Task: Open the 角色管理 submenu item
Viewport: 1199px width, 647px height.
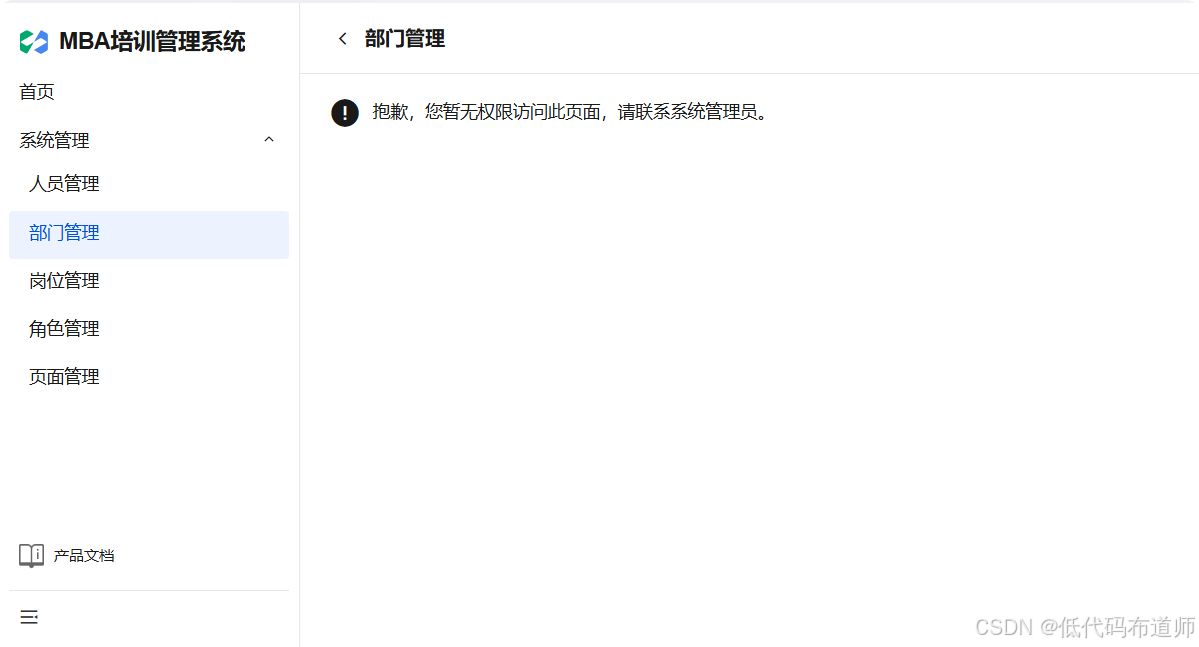Action: (x=64, y=329)
